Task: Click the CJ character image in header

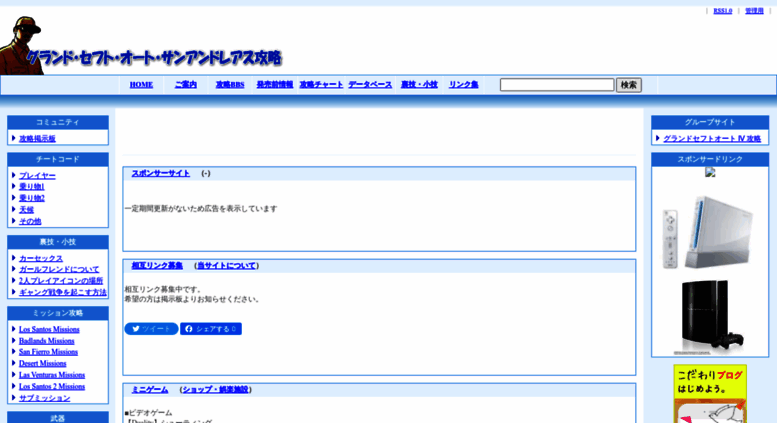Action: tap(20, 46)
